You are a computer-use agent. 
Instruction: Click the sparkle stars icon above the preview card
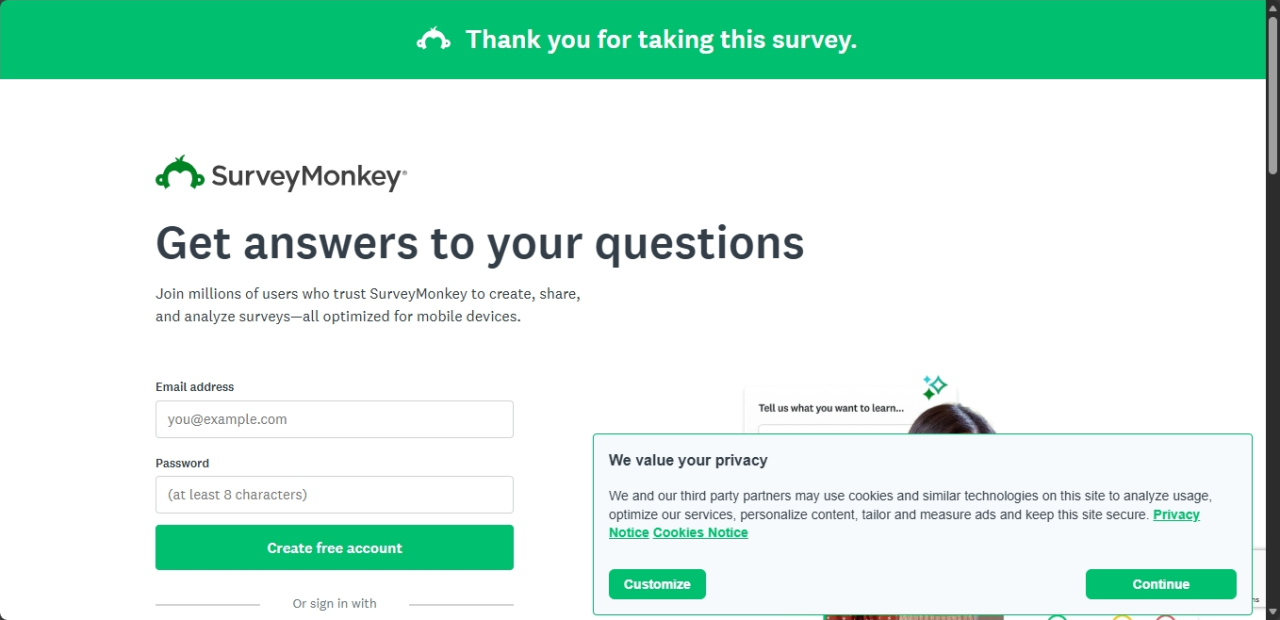934,387
